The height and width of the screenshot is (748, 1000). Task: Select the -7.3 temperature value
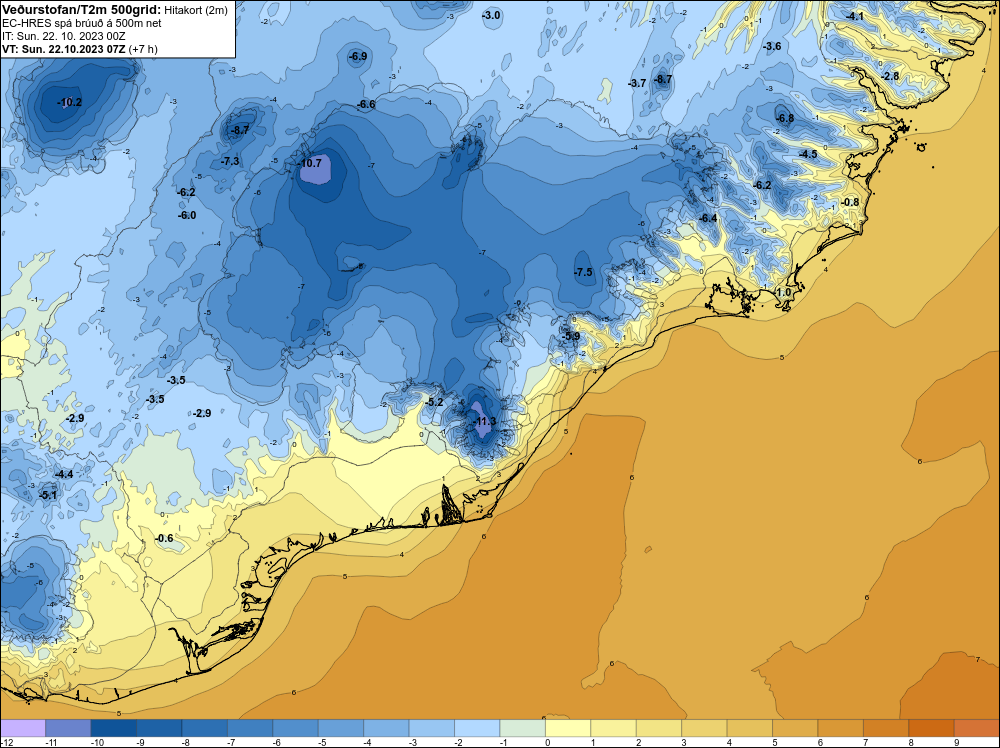coord(230,161)
